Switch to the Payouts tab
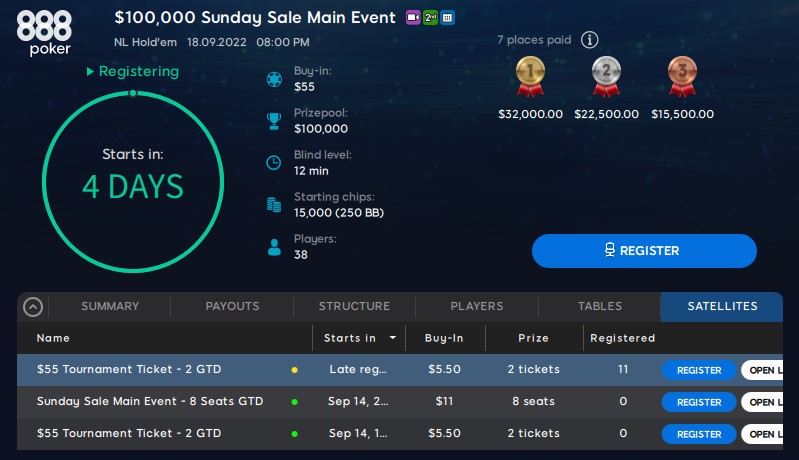The image size is (799, 460). pos(232,306)
